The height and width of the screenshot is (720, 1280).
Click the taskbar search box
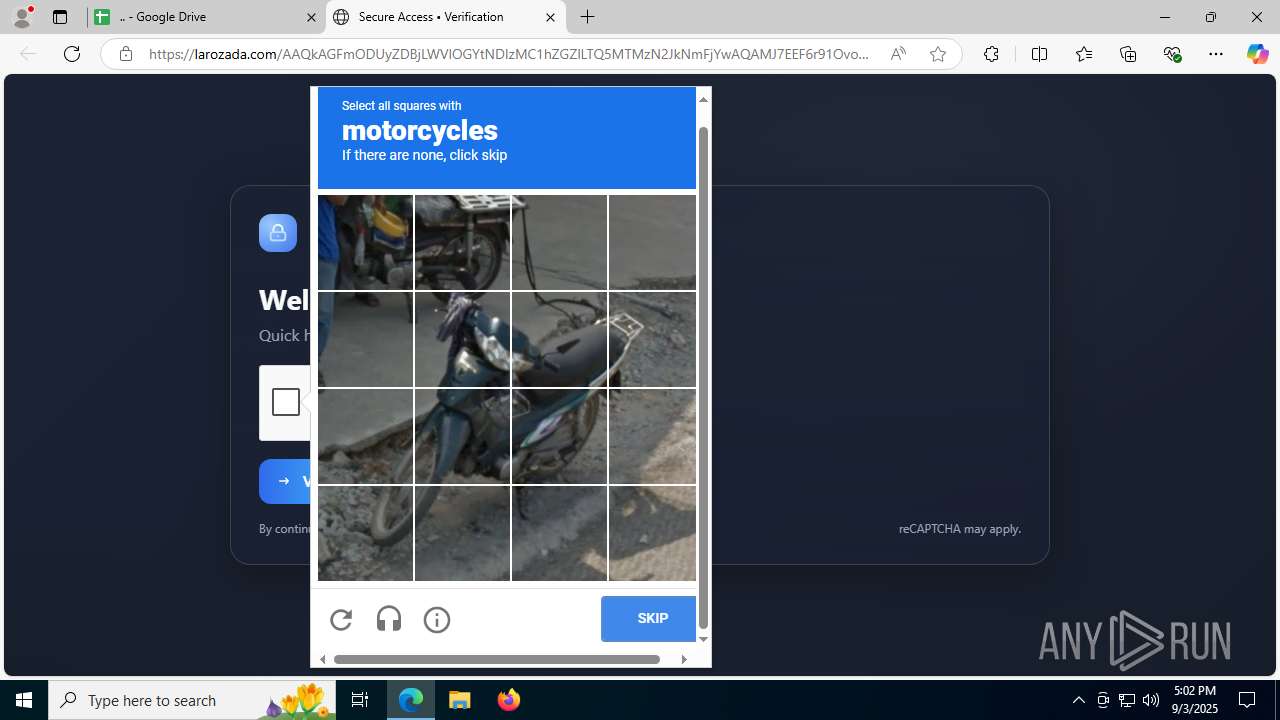(x=192, y=700)
